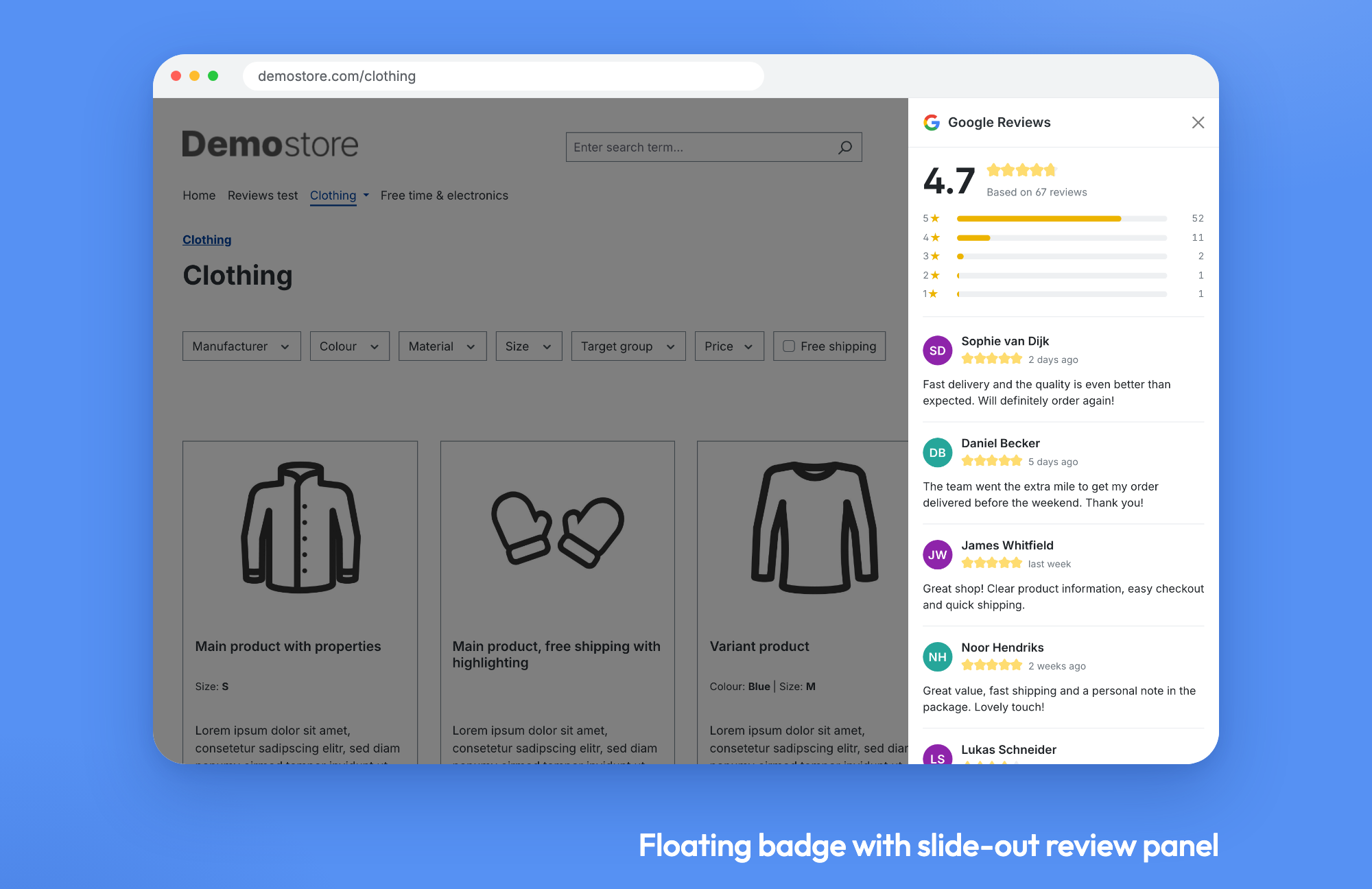Open the Size filter dropdown
The width and height of the screenshot is (1372, 889).
pos(529,346)
